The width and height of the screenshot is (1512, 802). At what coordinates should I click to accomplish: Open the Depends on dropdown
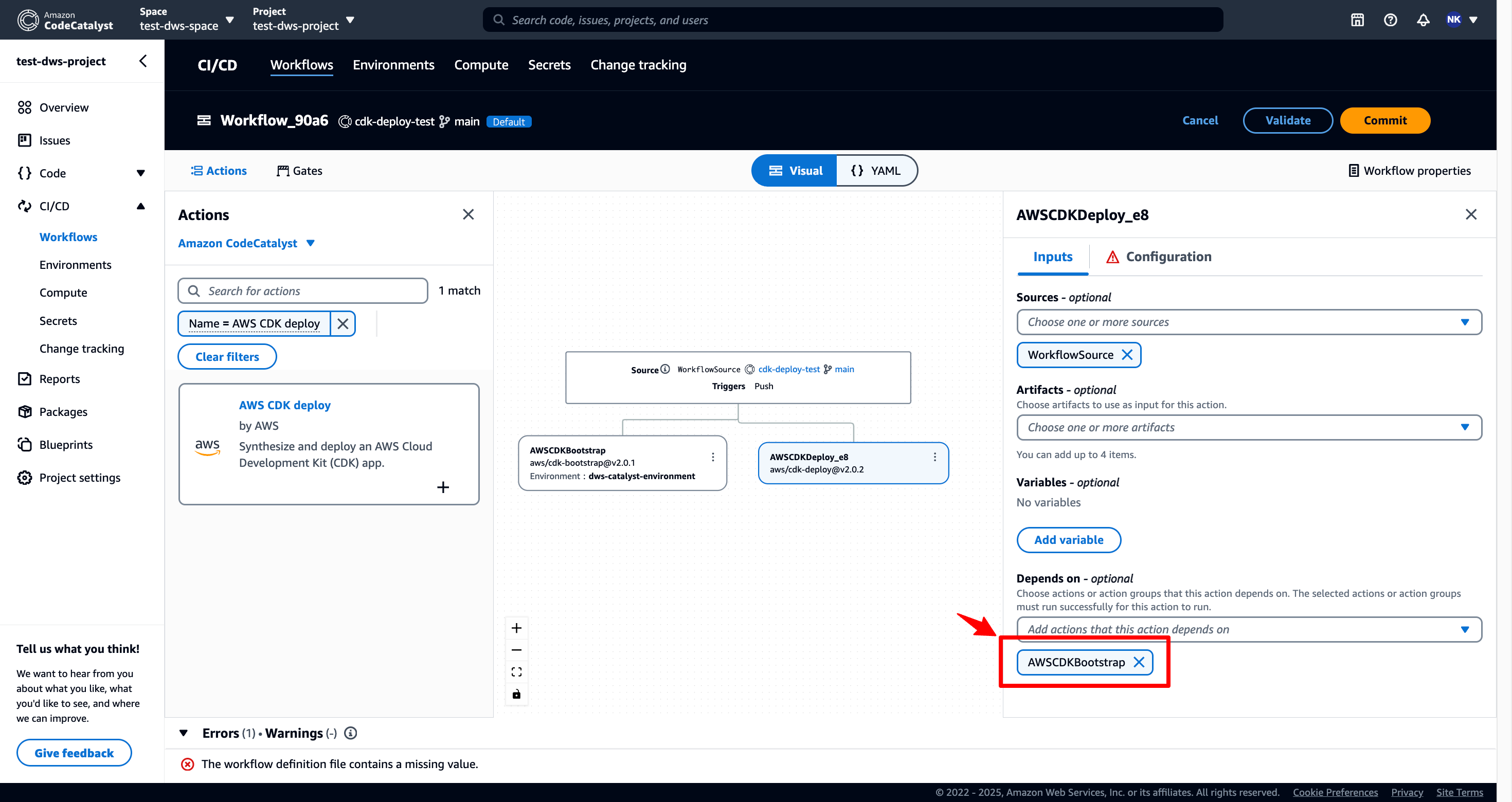(x=1249, y=629)
